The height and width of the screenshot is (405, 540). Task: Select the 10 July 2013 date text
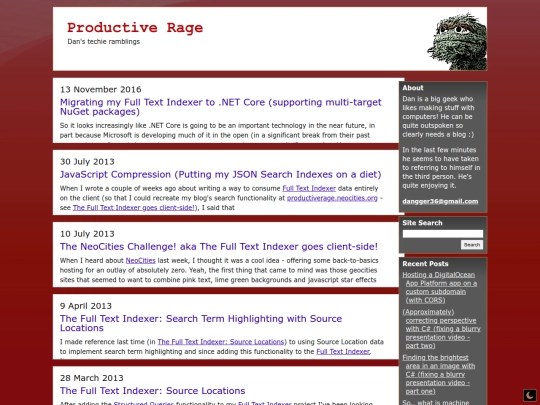point(87,234)
